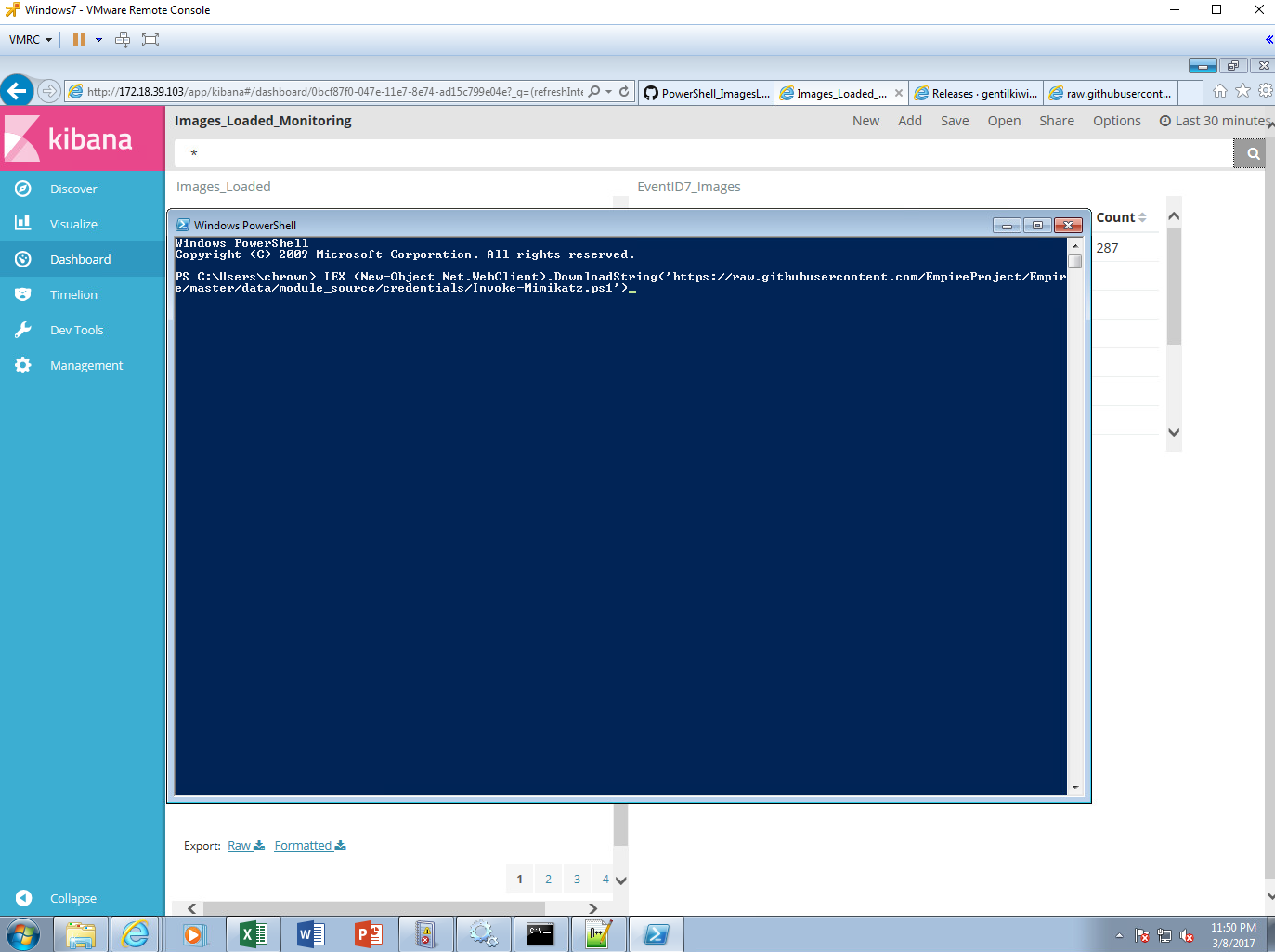Click the right arrow of horizontal scrollbar

click(593, 908)
